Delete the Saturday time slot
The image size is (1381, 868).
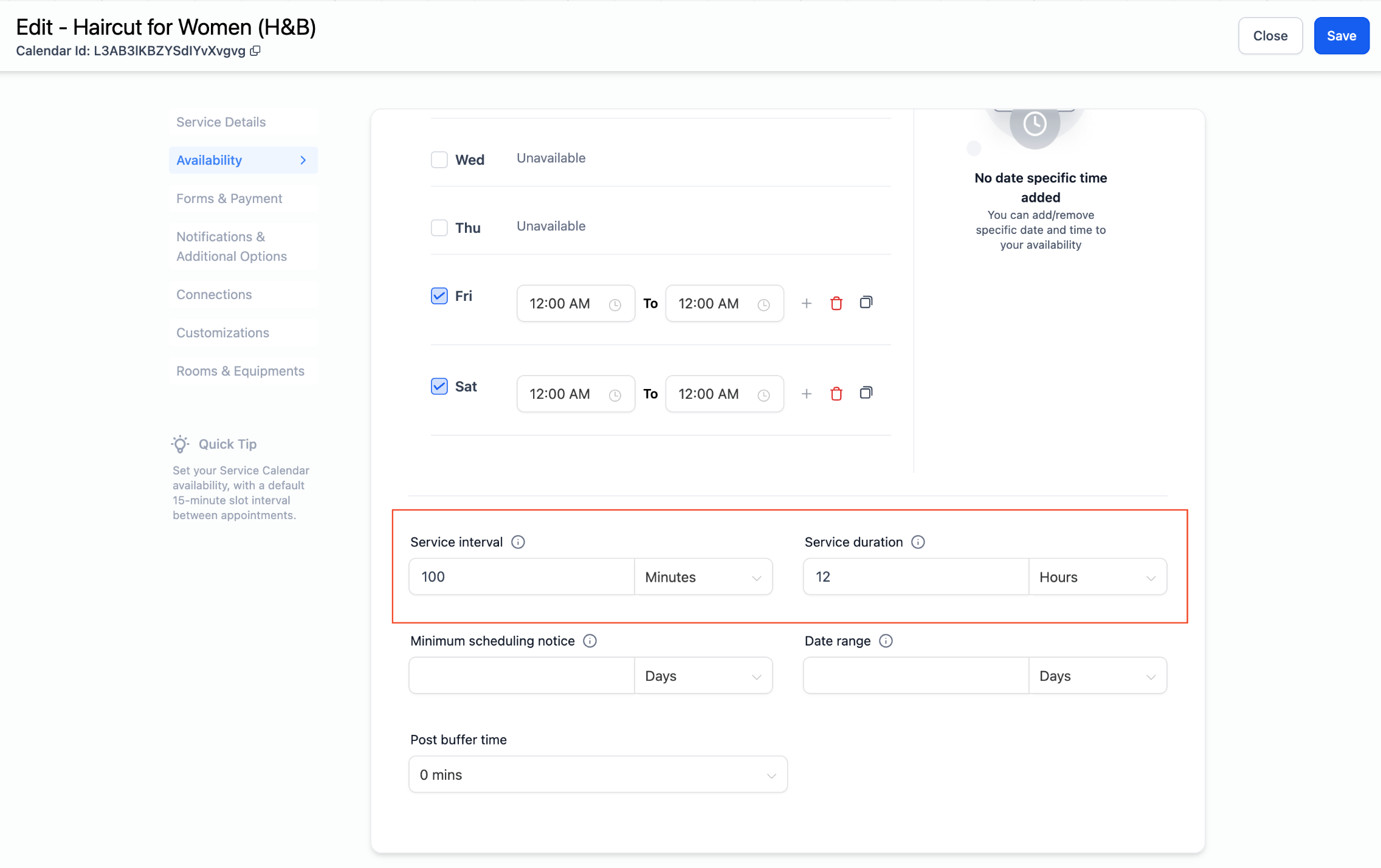click(x=836, y=393)
